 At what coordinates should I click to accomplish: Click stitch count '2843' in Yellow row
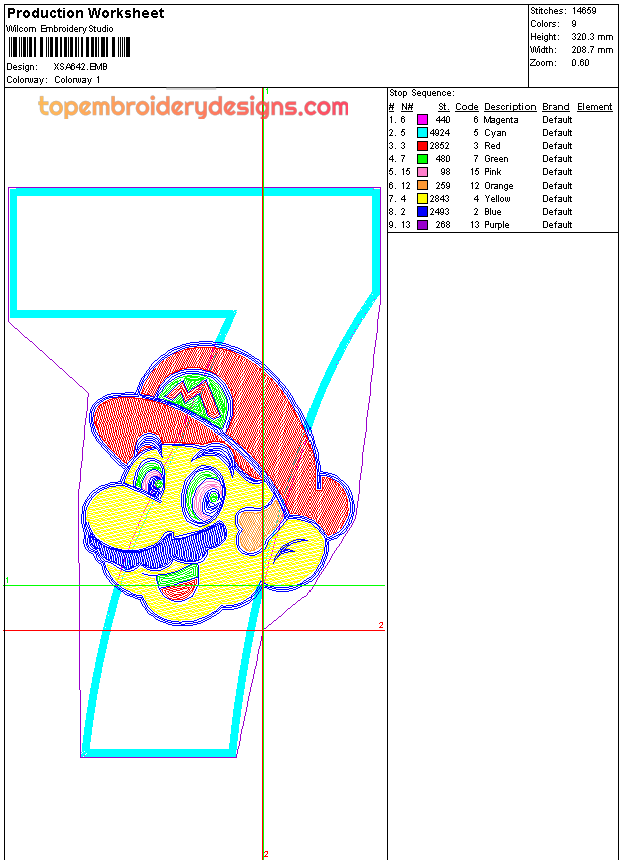coord(439,199)
